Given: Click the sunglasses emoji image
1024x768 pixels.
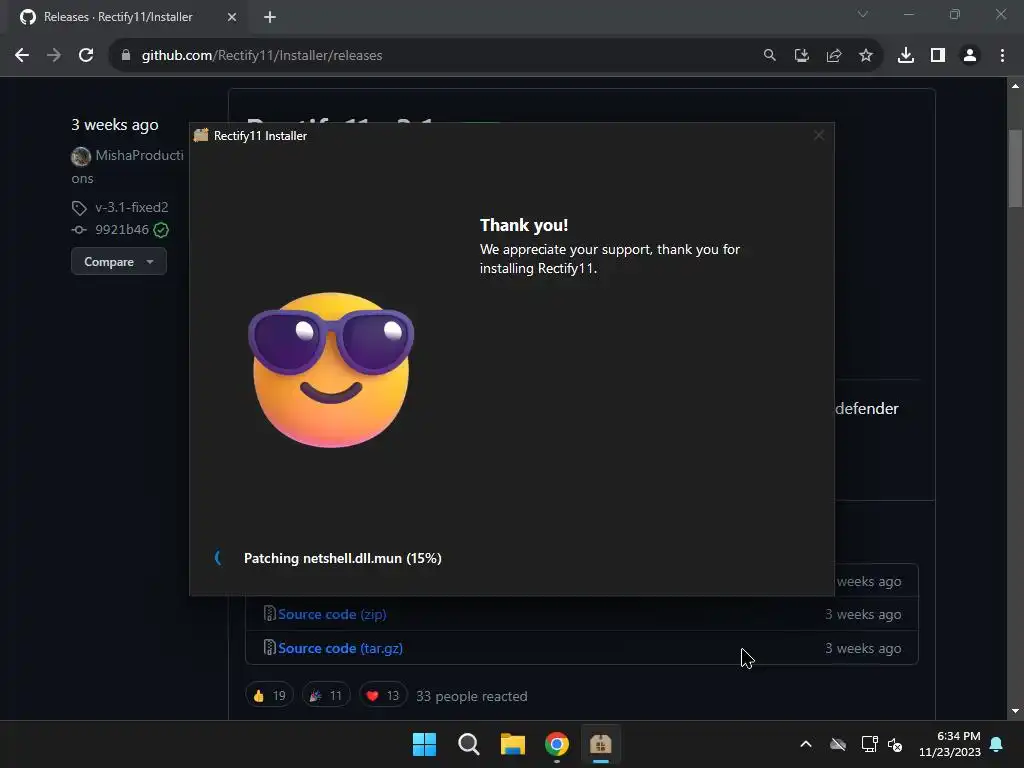Looking at the screenshot, I should click(331, 370).
